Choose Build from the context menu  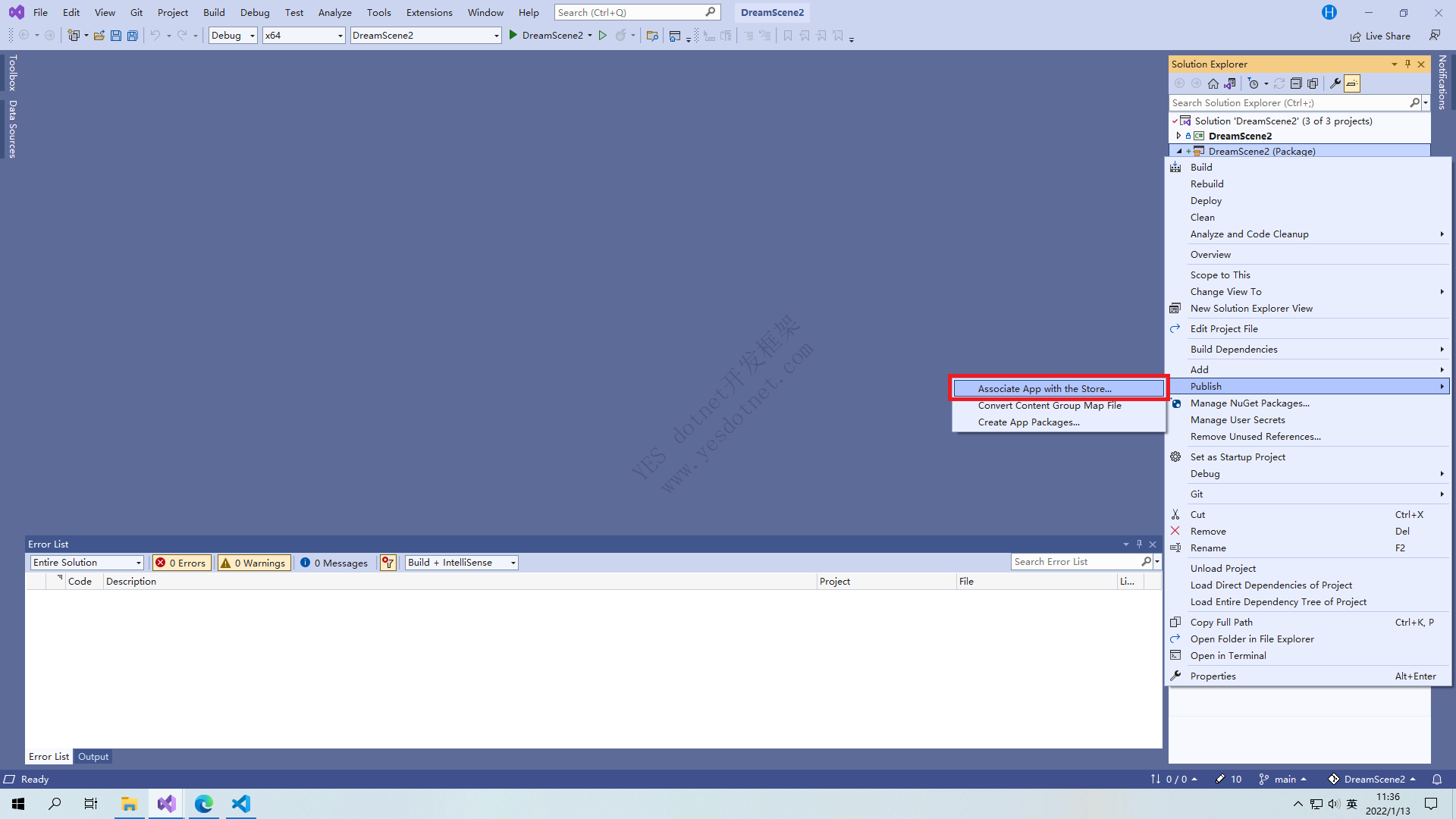[1309, 167]
